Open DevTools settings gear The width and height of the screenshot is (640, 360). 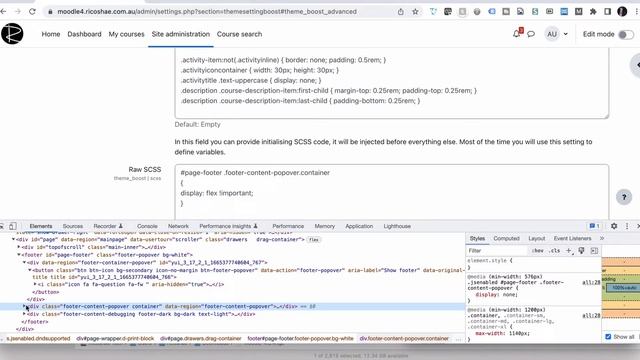click(x=614, y=226)
